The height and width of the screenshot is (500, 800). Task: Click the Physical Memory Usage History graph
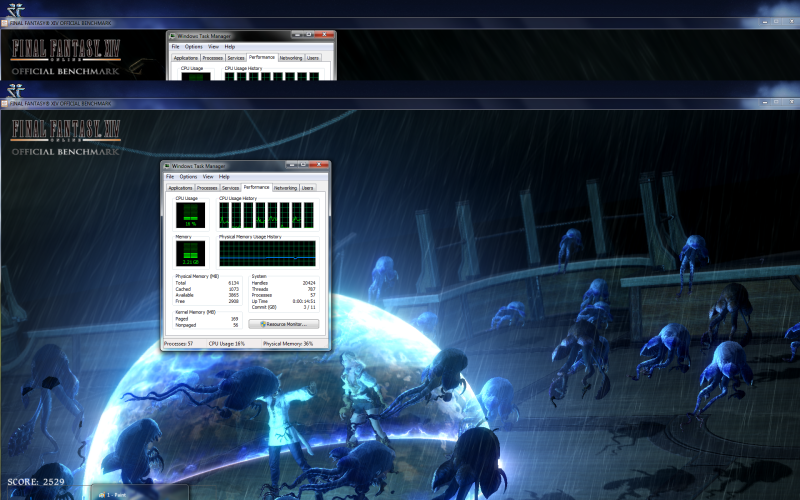(267, 254)
